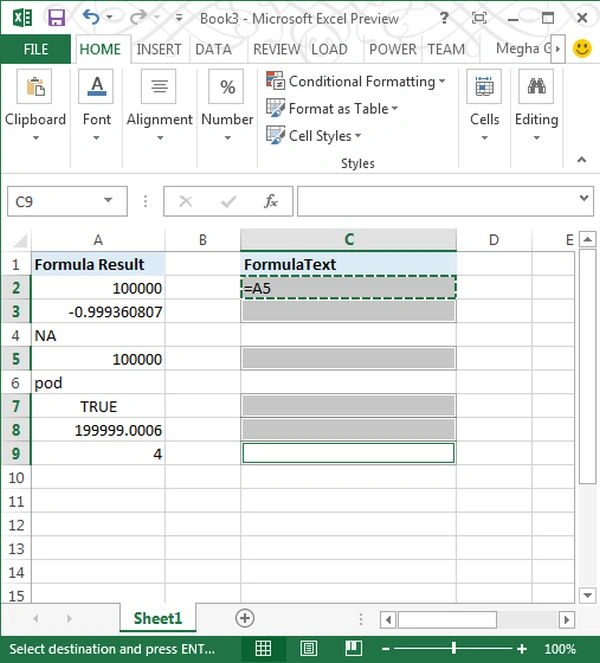
Task: Open the FILE tab
Action: [36, 49]
